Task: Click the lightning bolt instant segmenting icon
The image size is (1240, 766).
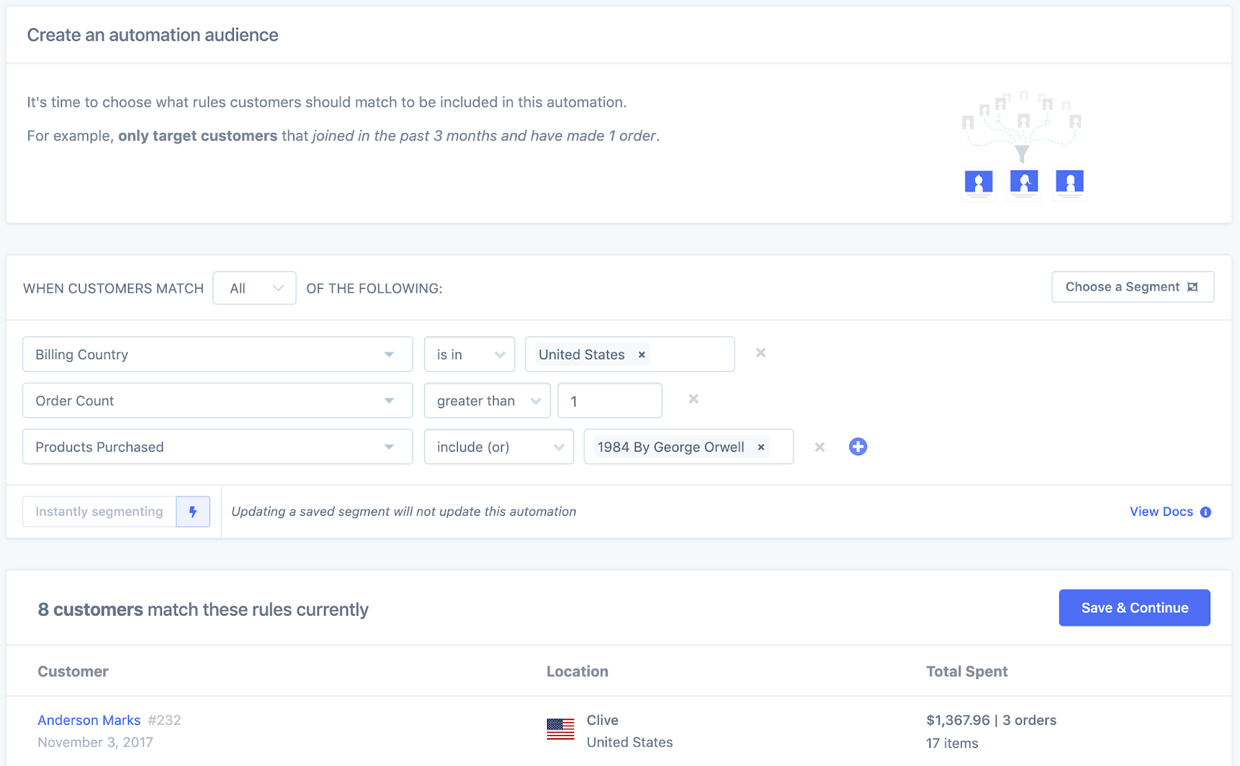Action: point(193,511)
